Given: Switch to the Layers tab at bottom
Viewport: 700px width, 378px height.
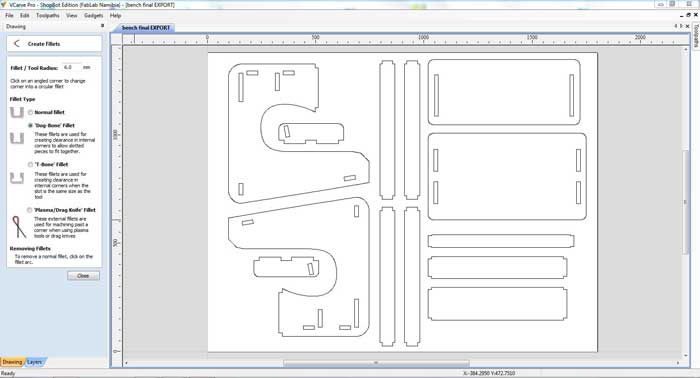Looking at the screenshot, I should coord(34,362).
